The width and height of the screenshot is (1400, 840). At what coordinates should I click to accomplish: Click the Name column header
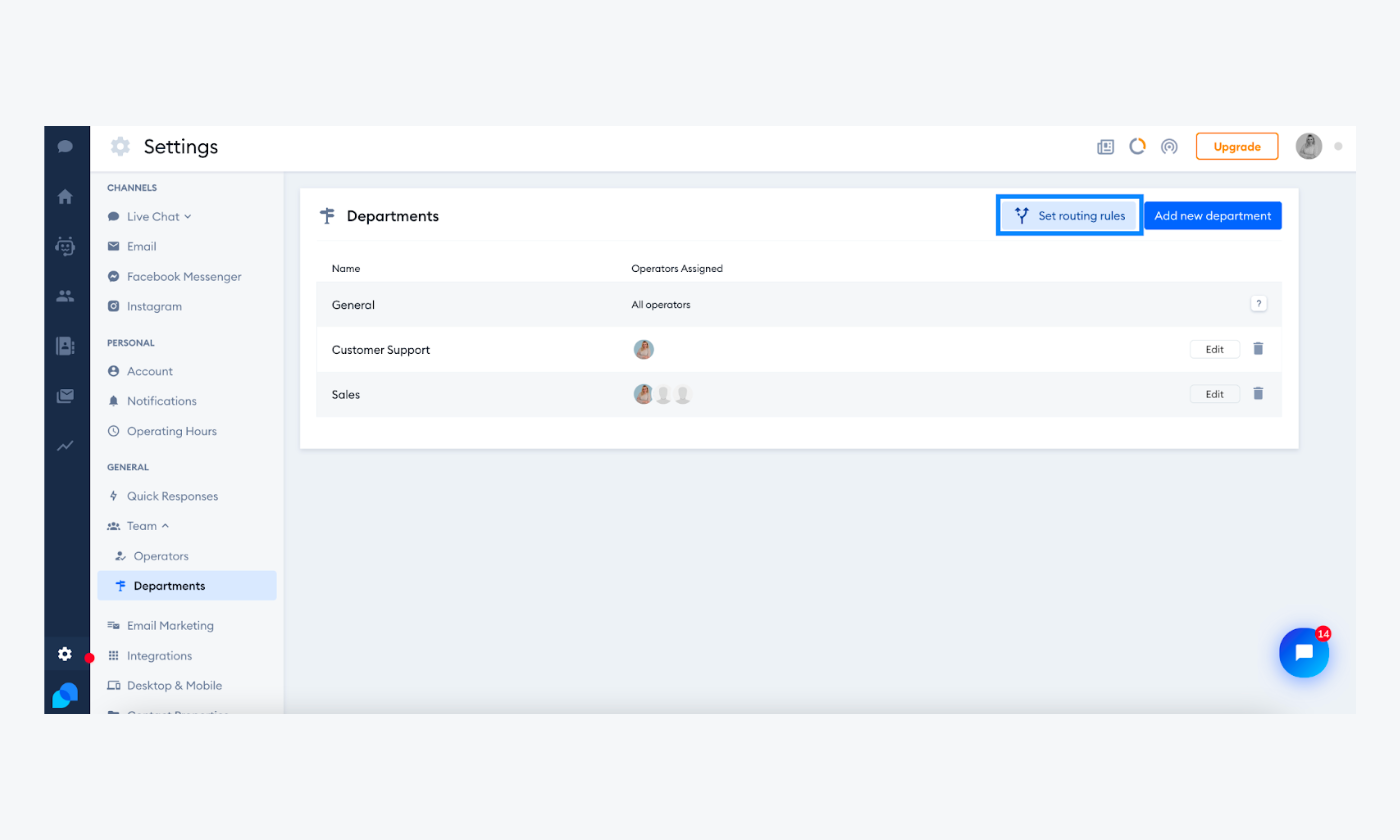pos(346,269)
